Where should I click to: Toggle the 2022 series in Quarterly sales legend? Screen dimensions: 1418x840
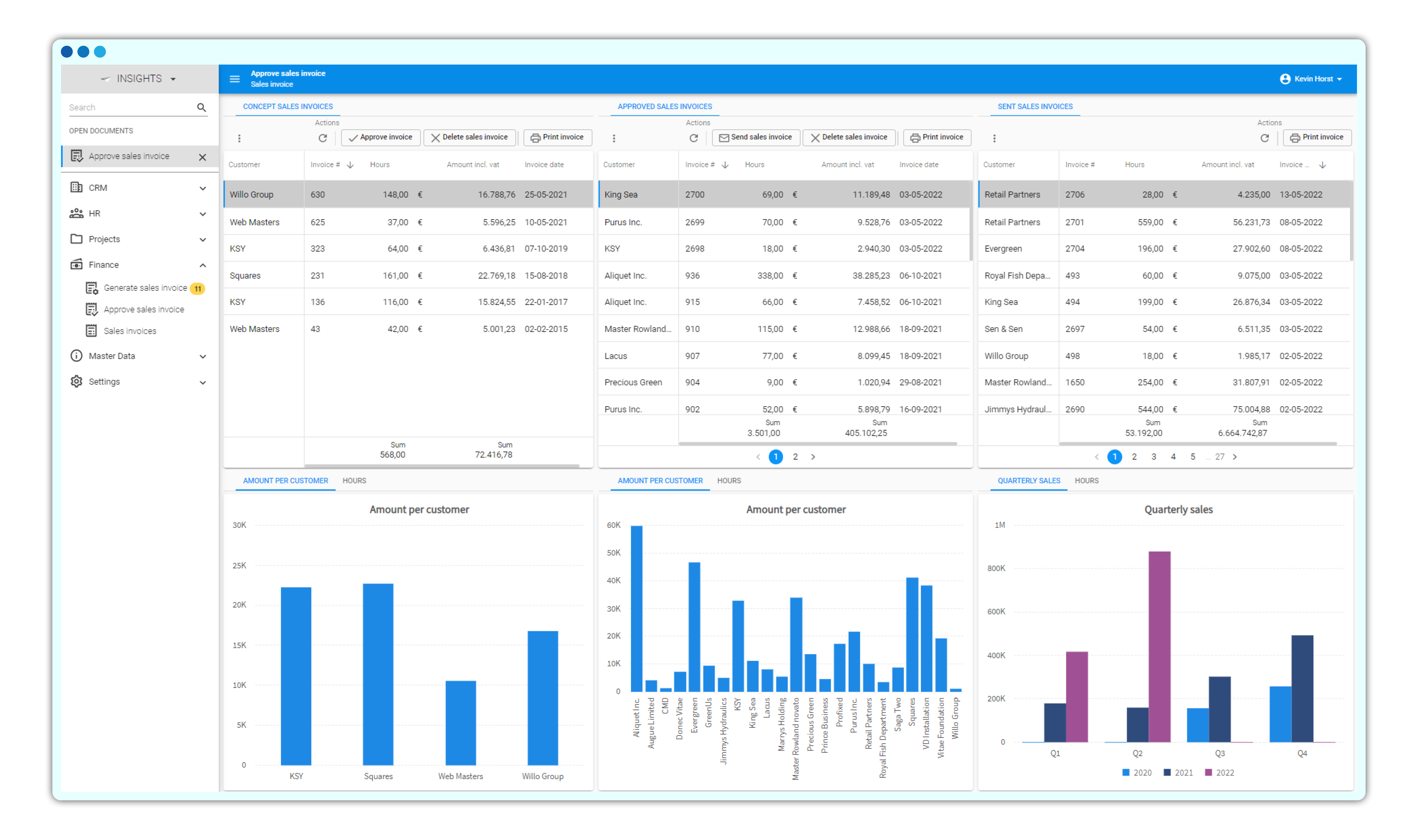point(1221,772)
